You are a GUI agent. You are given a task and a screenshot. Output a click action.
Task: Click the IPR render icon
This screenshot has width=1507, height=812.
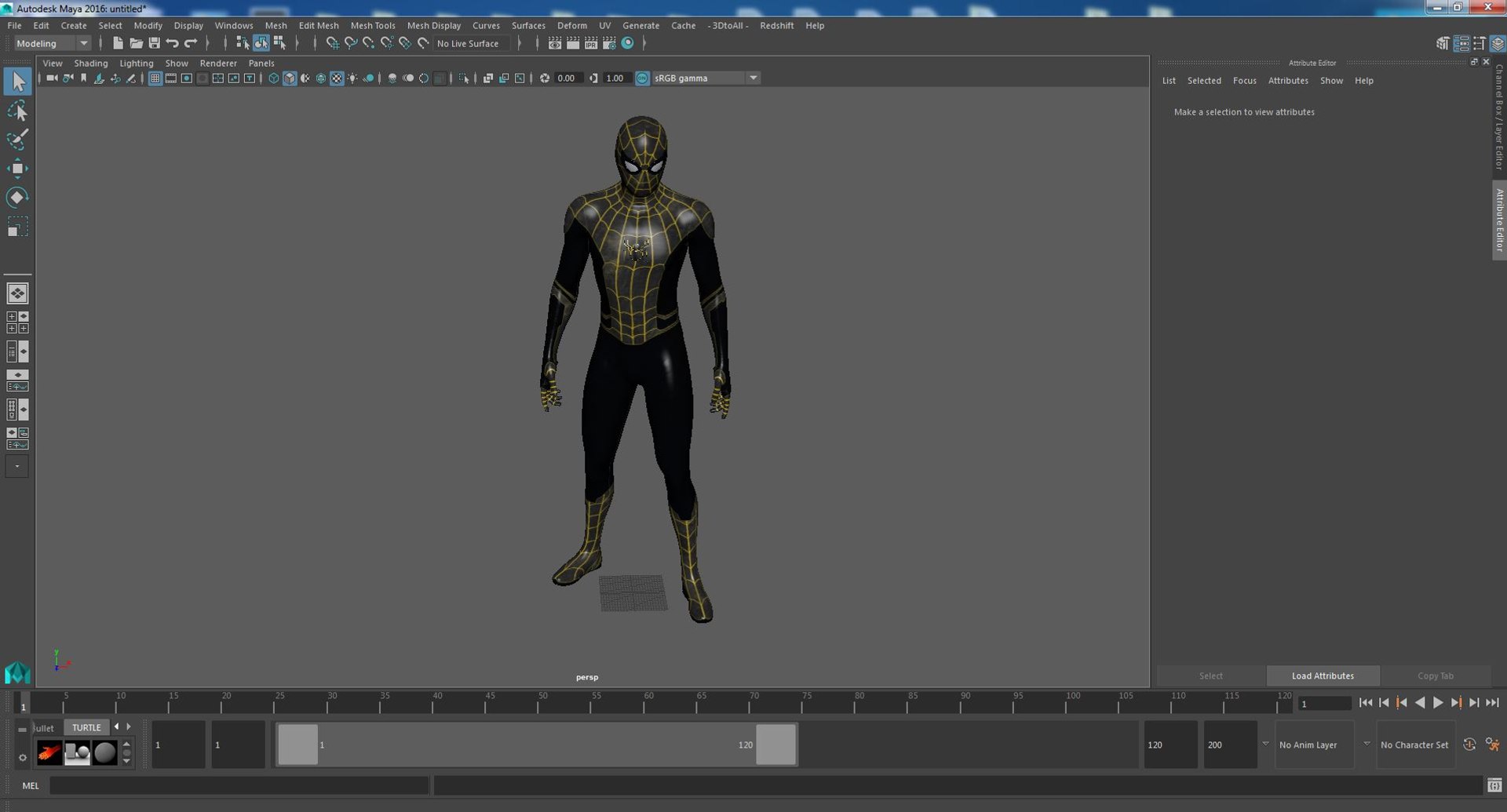pyautogui.click(x=591, y=43)
